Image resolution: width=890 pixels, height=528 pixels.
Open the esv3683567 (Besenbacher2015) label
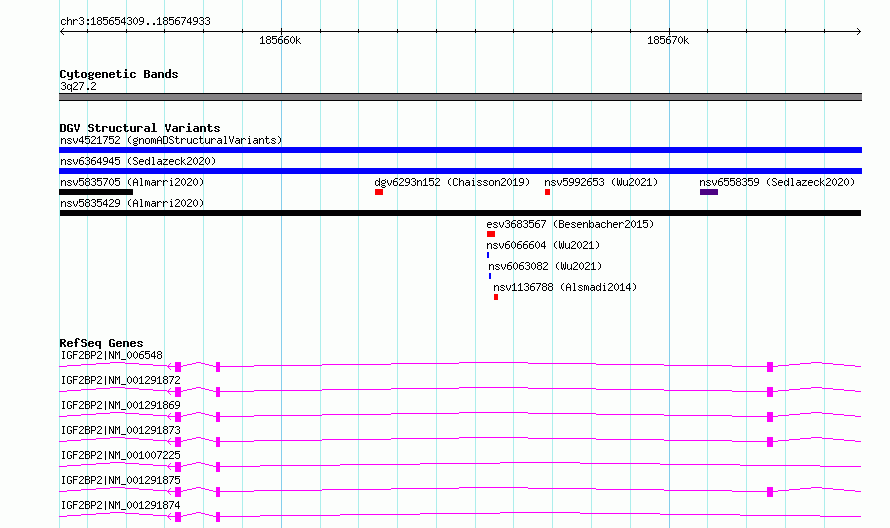point(570,224)
